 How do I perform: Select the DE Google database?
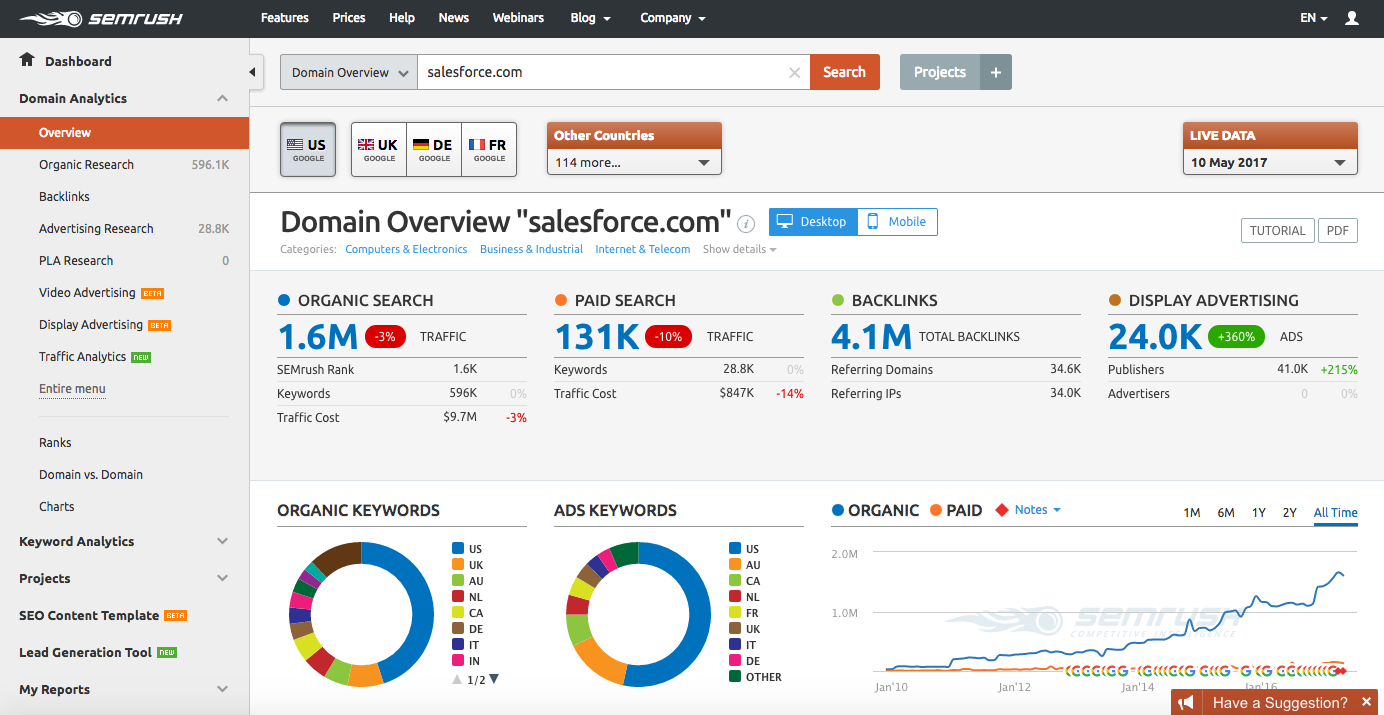pyautogui.click(x=434, y=149)
